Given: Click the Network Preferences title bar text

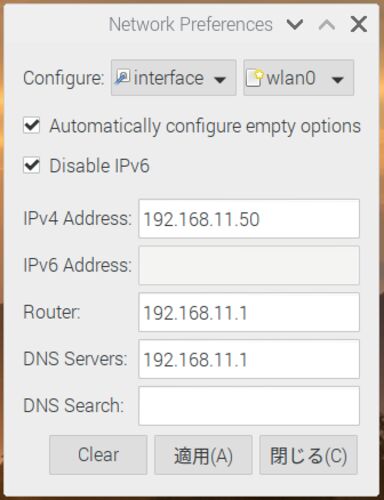Looking at the screenshot, I should point(191,24).
